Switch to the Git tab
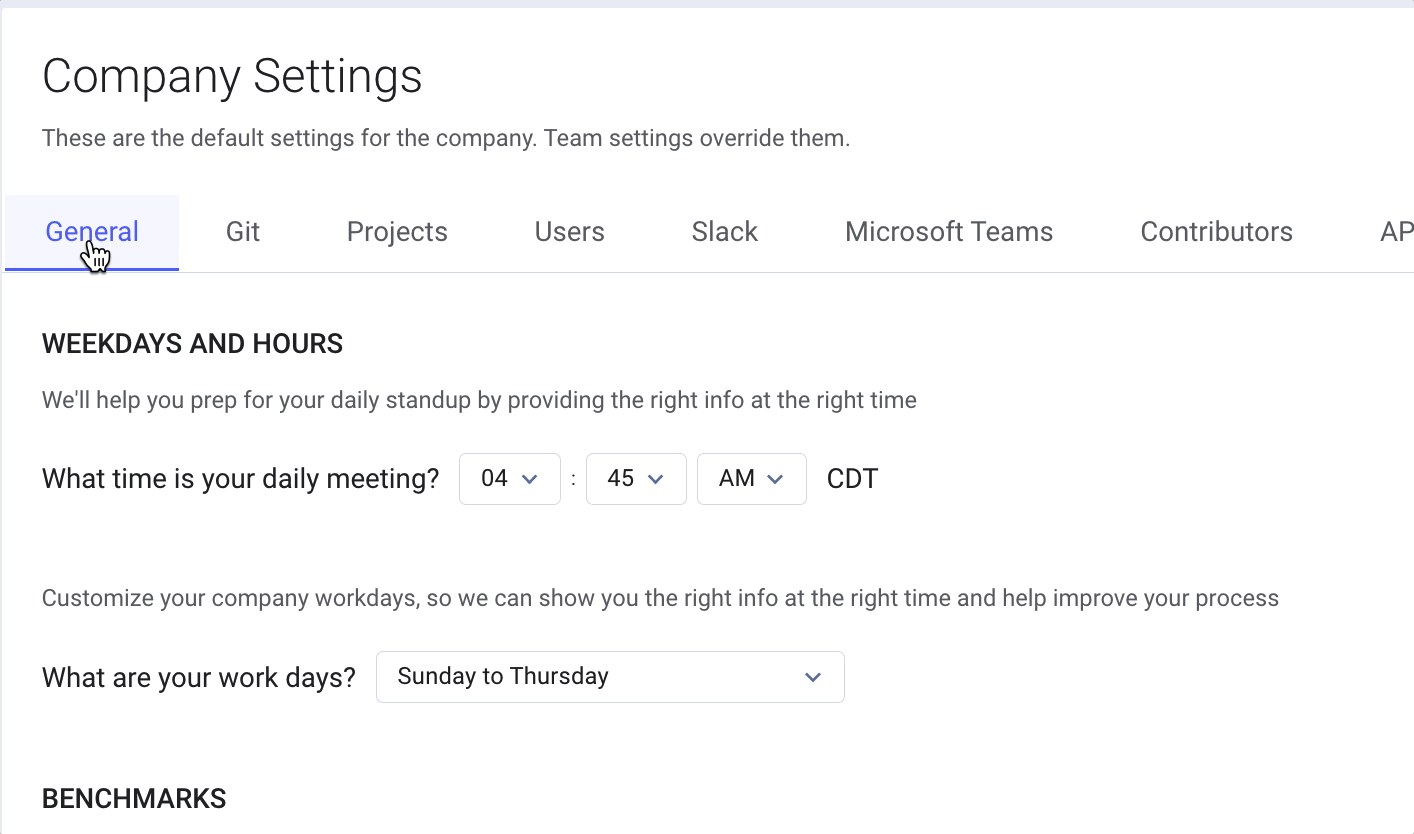The height and width of the screenshot is (834, 1414). point(243,232)
